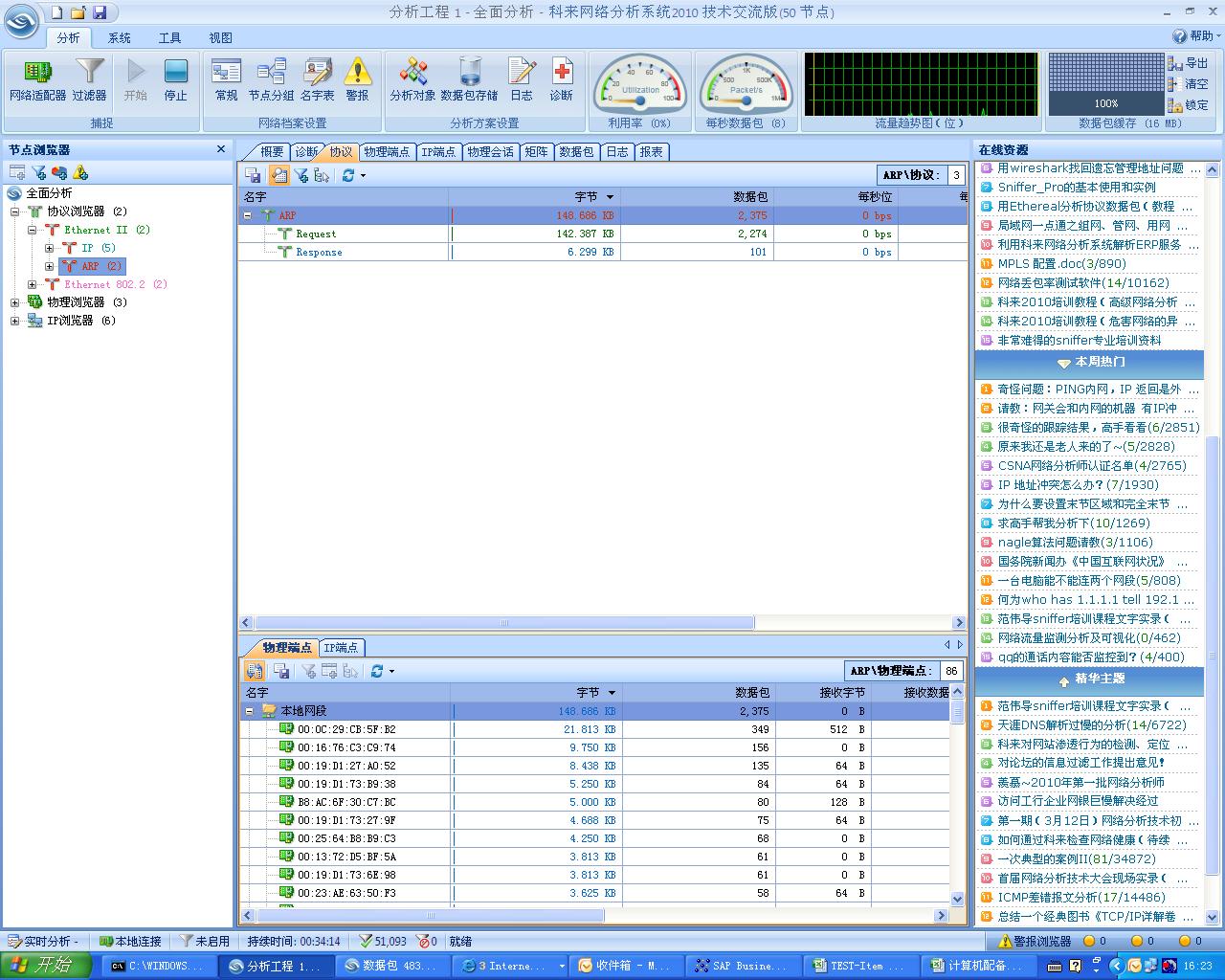Expand the IP浏览器 tree node
Screen dimensions: 1225x980
14,321
